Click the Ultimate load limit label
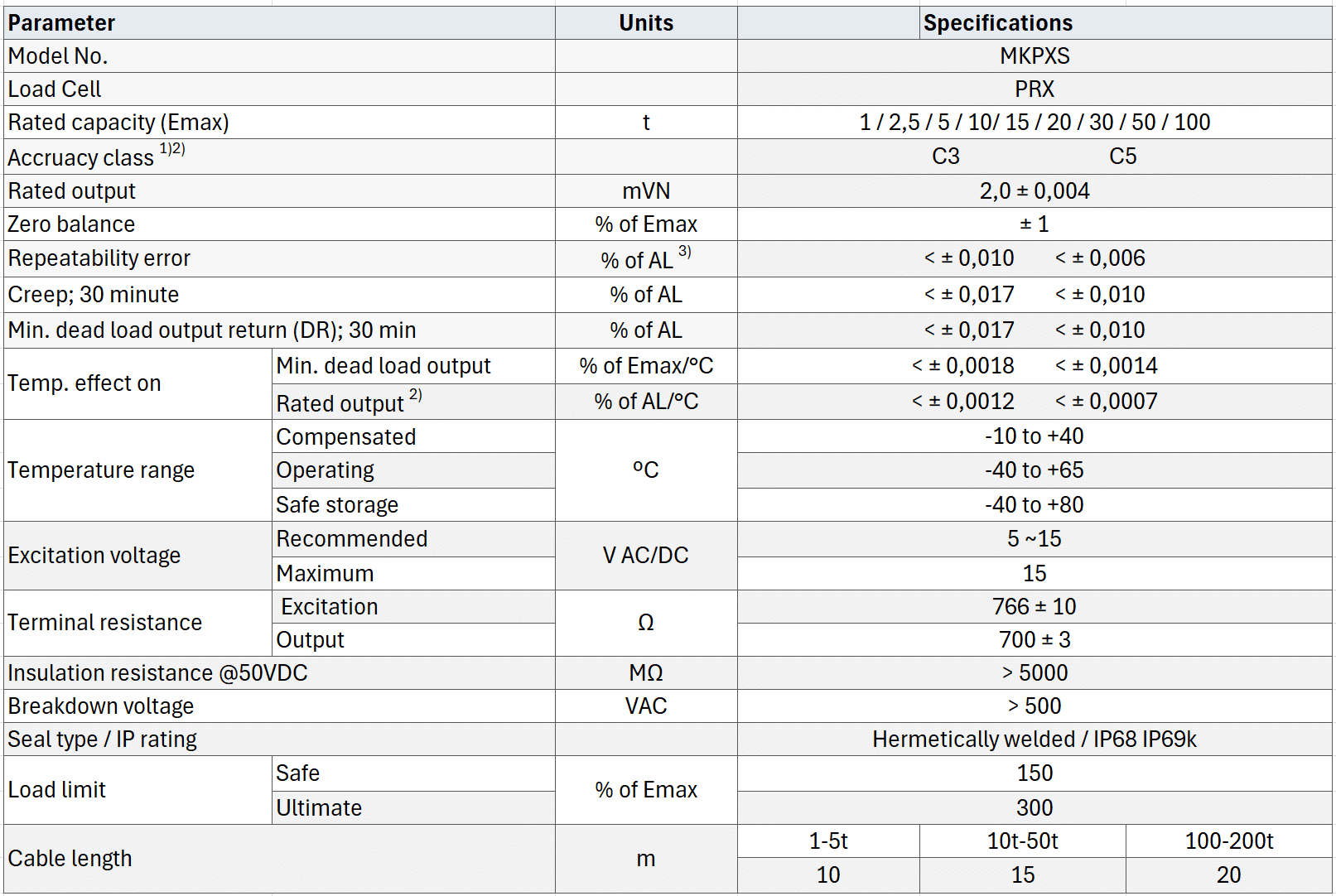 pyautogui.click(x=319, y=808)
